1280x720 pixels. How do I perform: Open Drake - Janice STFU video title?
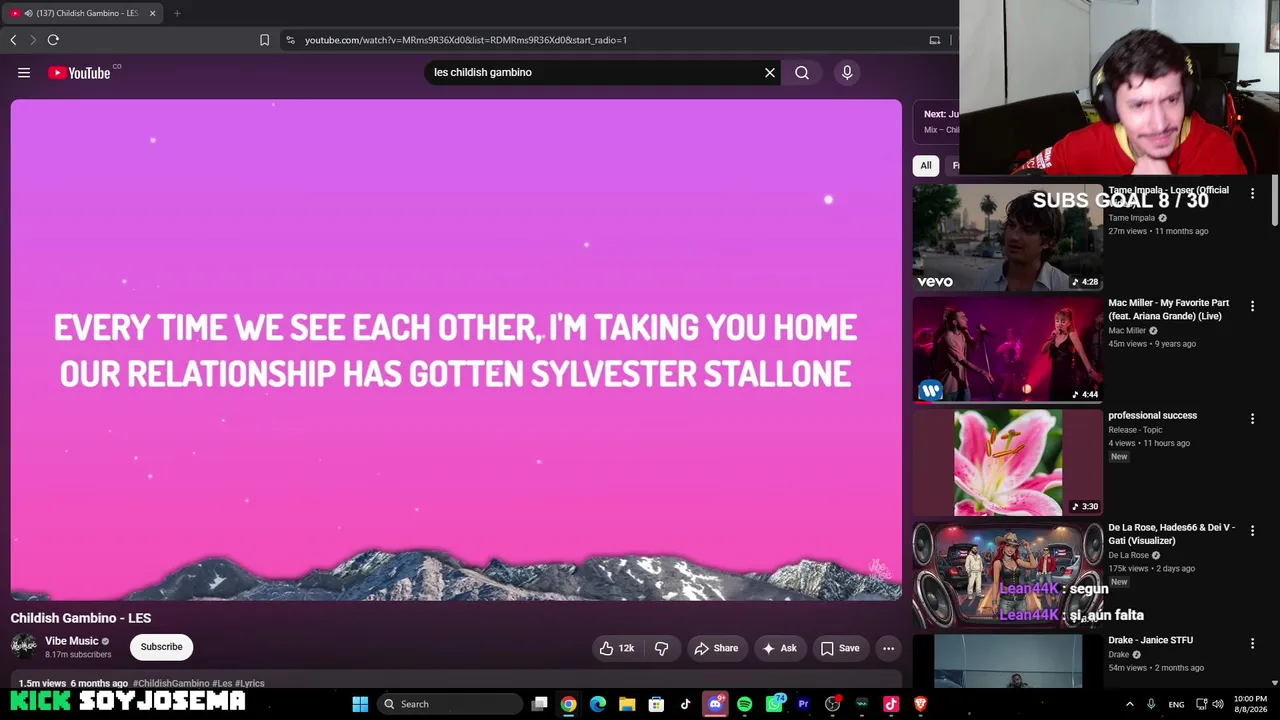[x=1150, y=640]
